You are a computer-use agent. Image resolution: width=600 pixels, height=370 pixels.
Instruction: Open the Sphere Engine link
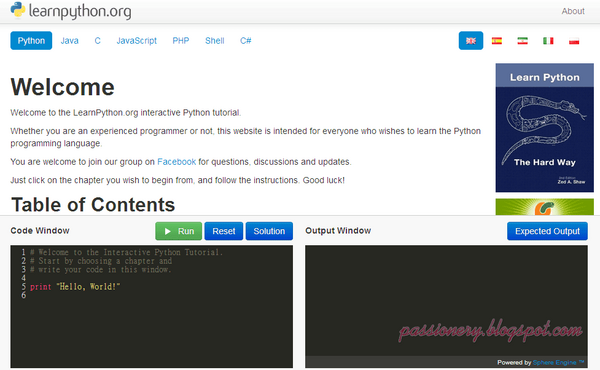(558, 362)
